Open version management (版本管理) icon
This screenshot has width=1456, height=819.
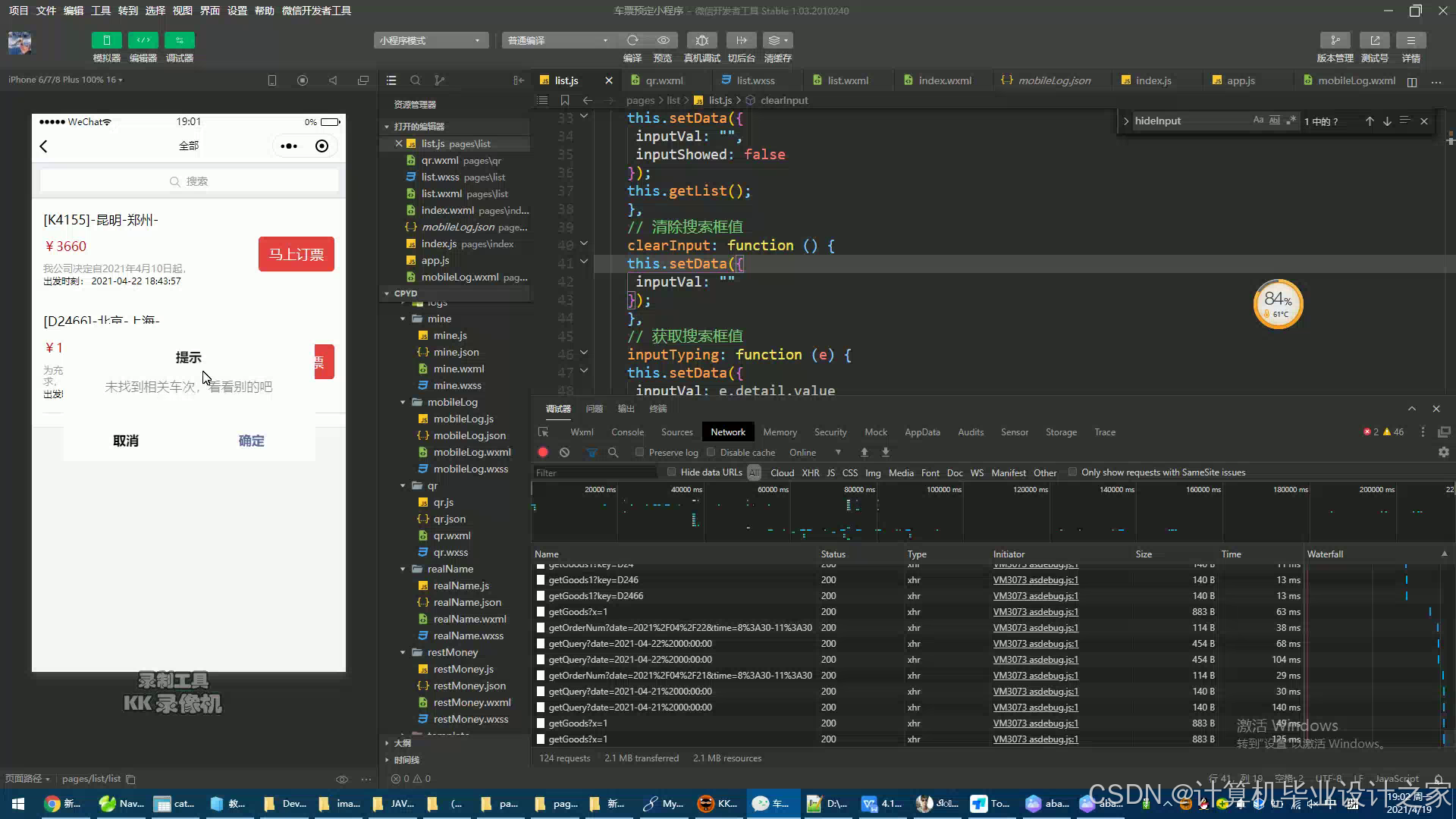click(1335, 40)
